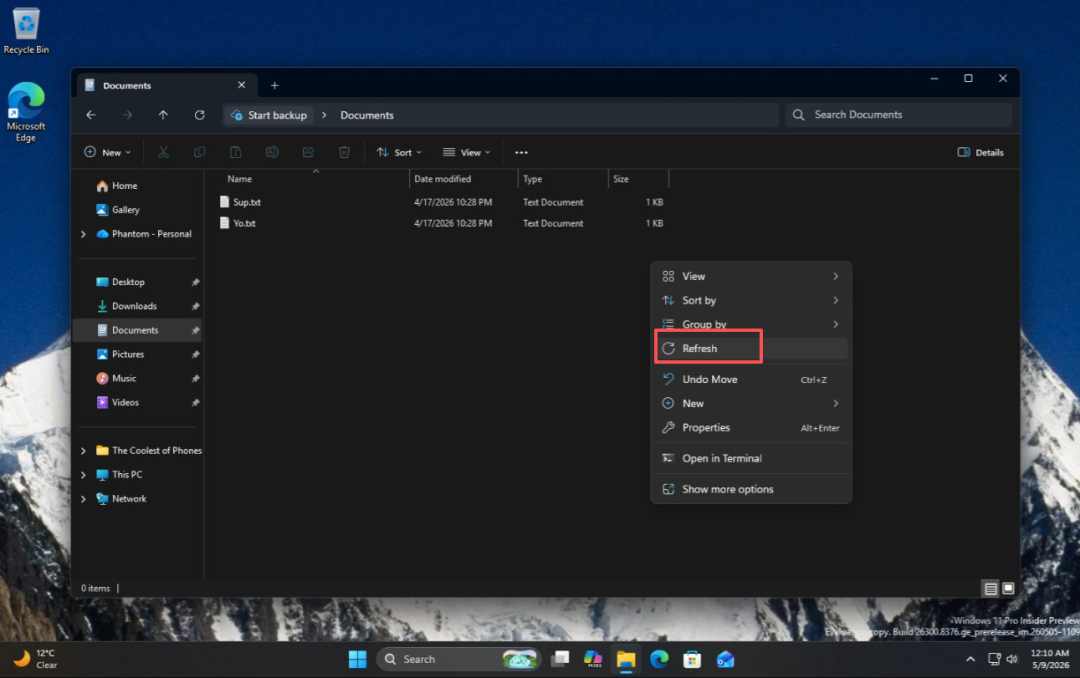Select Undo Move in context menu
Image resolution: width=1080 pixels, height=678 pixels.
point(751,380)
